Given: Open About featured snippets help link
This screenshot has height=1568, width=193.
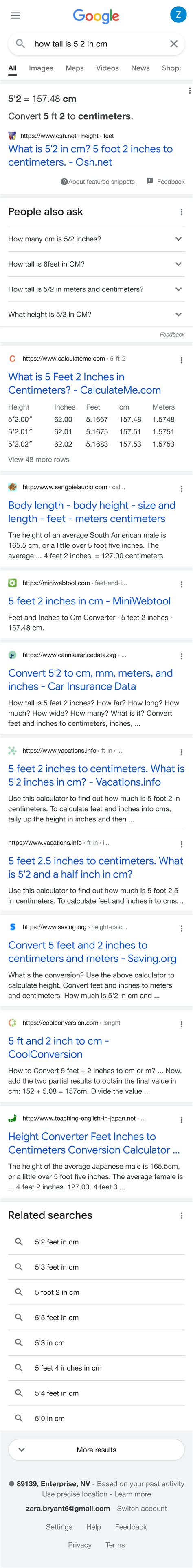Looking at the screenshot, I should point(97,182).
